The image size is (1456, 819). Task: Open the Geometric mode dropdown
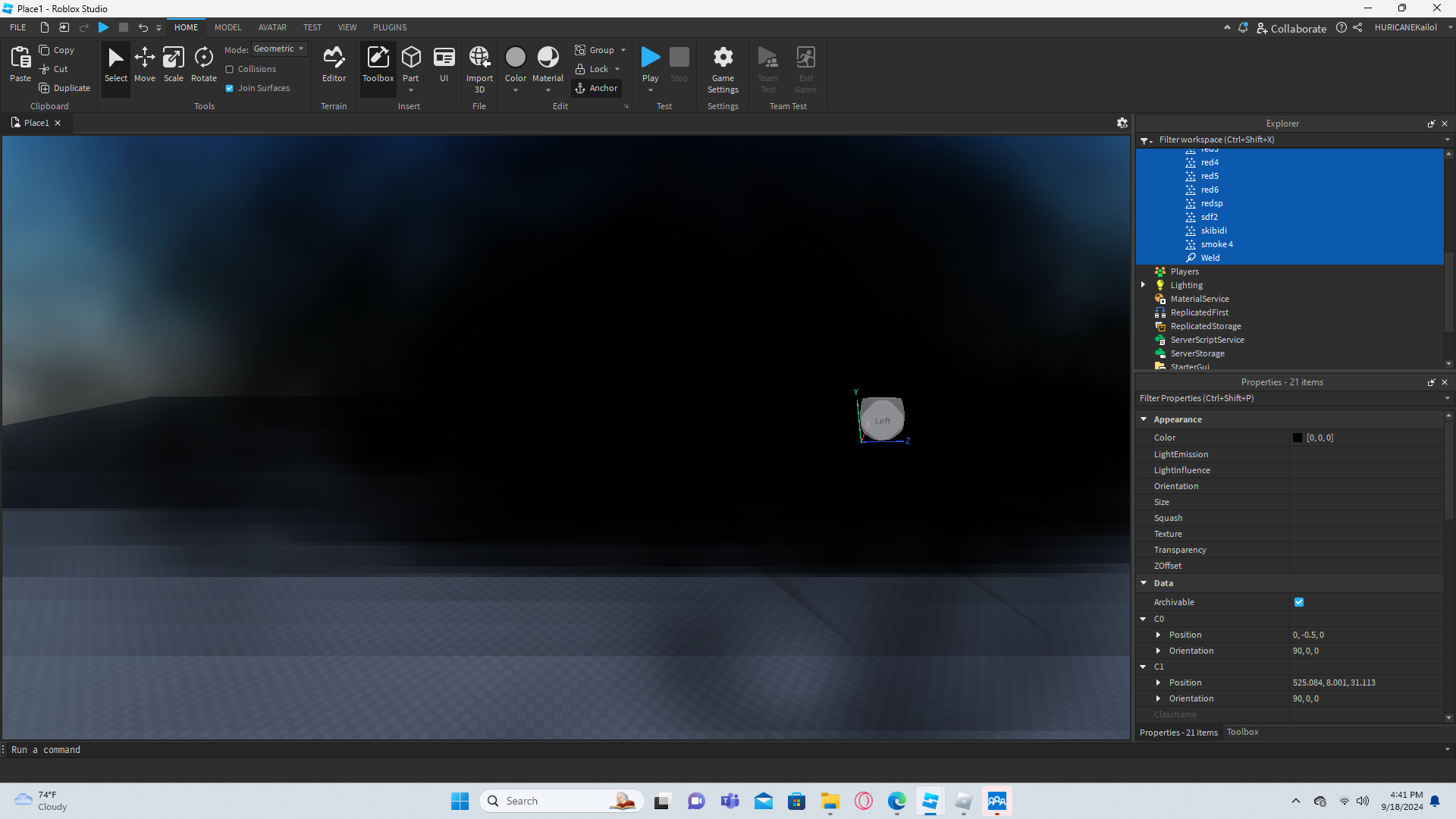point(279,49)
